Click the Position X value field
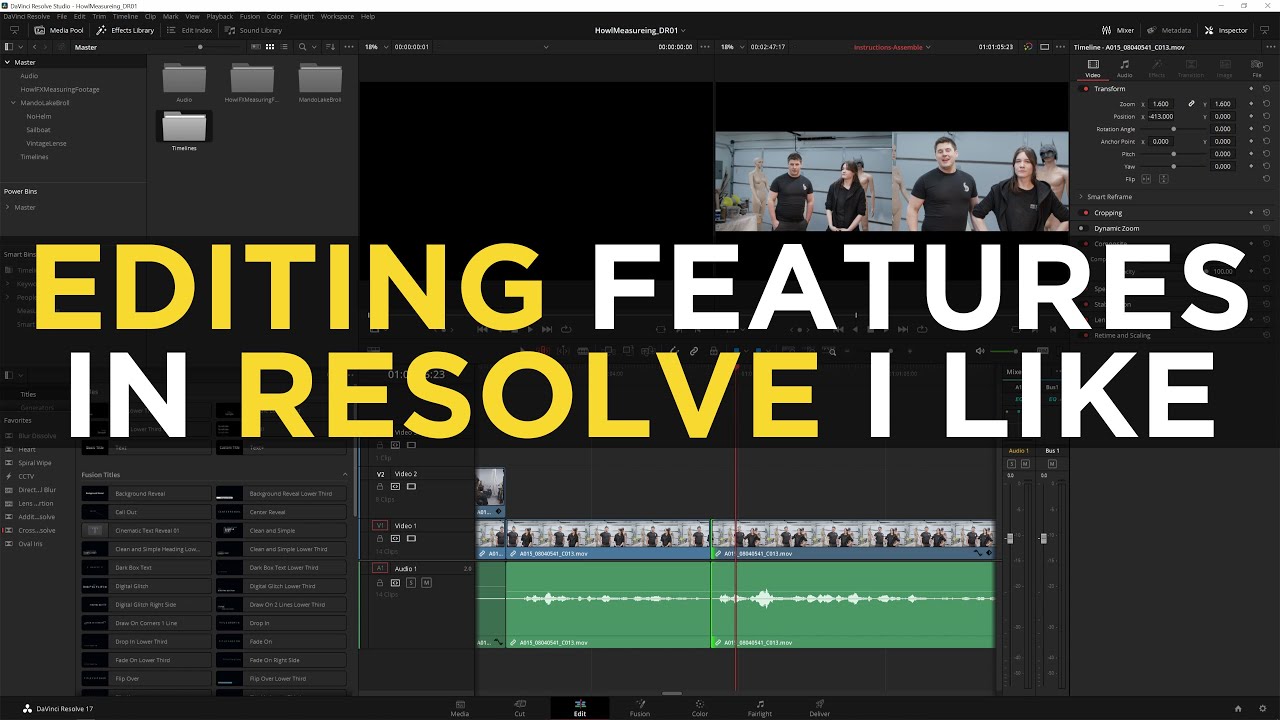 click(x=1163, y=116)
